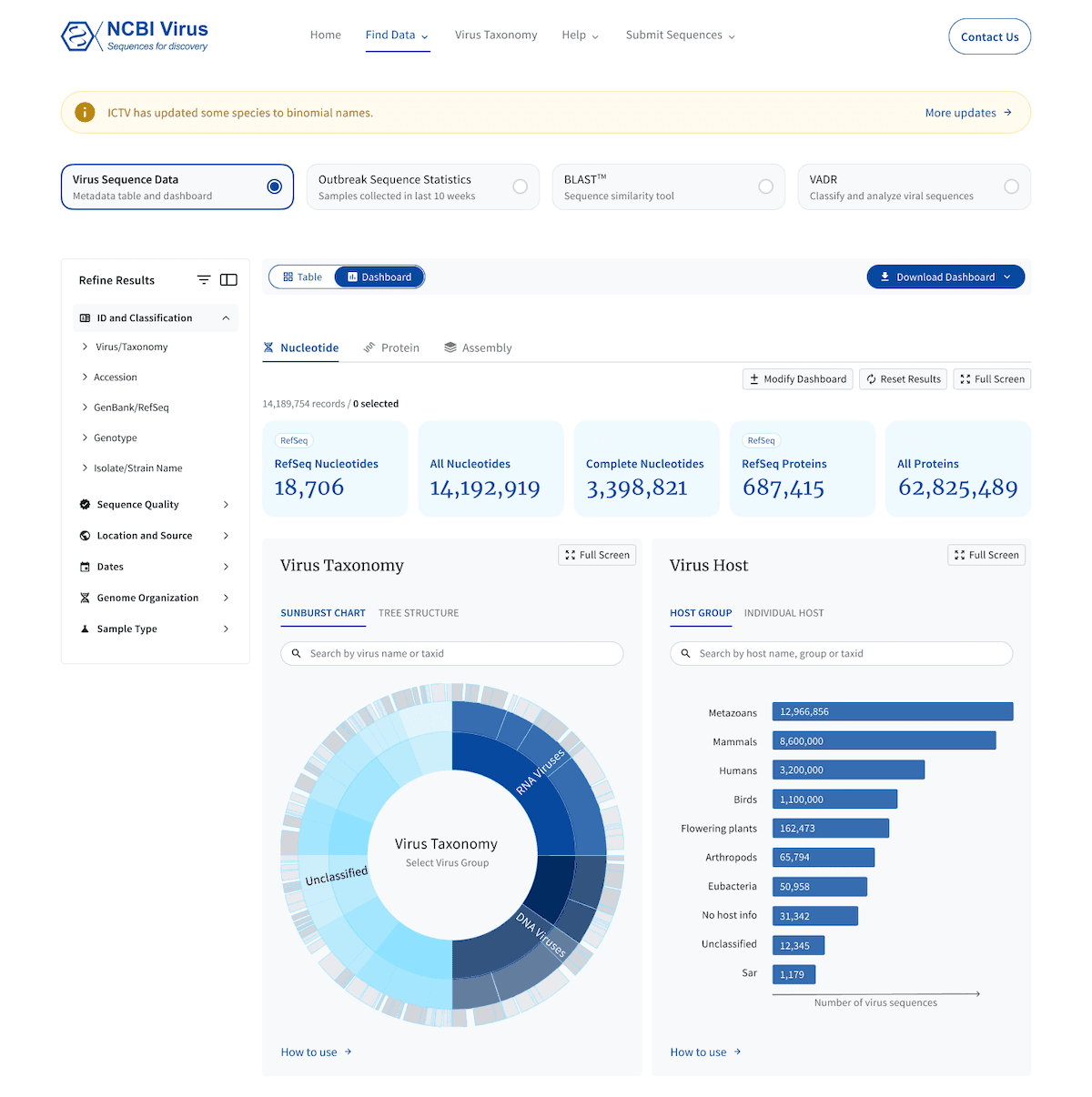Open the dashboard Full Screen button in toolbar
Screen dimensions: 1092x1097
[x=992, y=378]
